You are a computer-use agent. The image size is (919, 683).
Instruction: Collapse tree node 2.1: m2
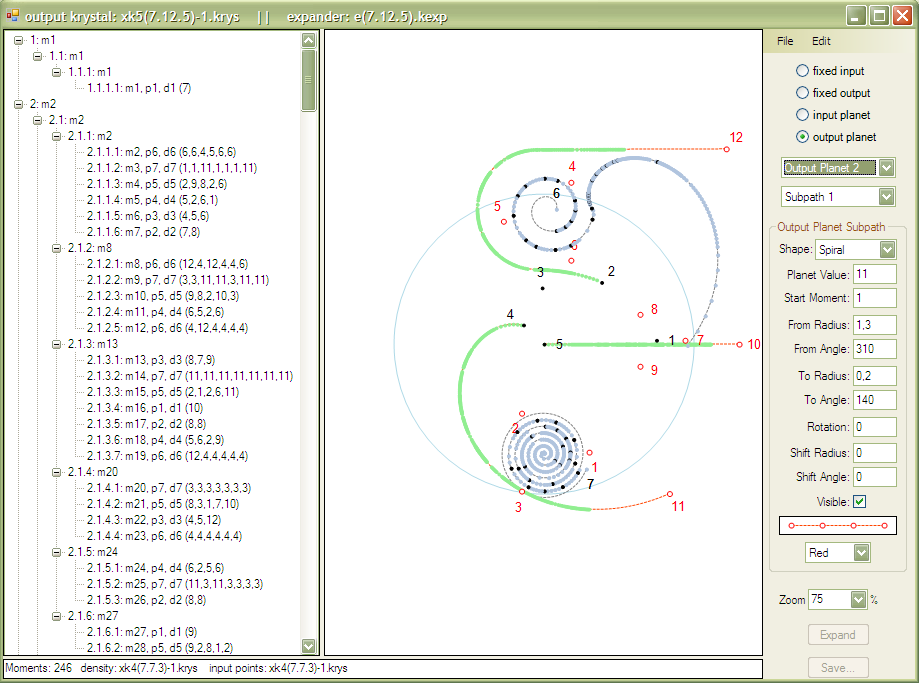(x=38, y=120)
